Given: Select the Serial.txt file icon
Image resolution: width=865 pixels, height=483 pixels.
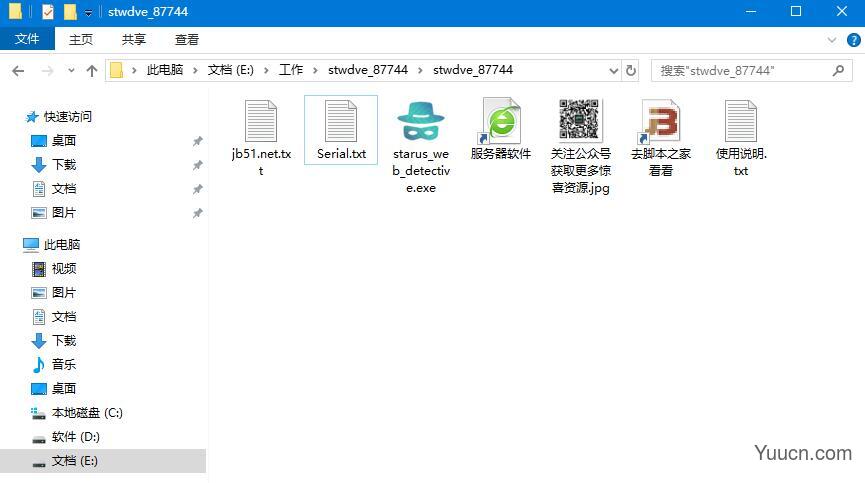Looking at the screenshot, I should (x=341, y=121).
